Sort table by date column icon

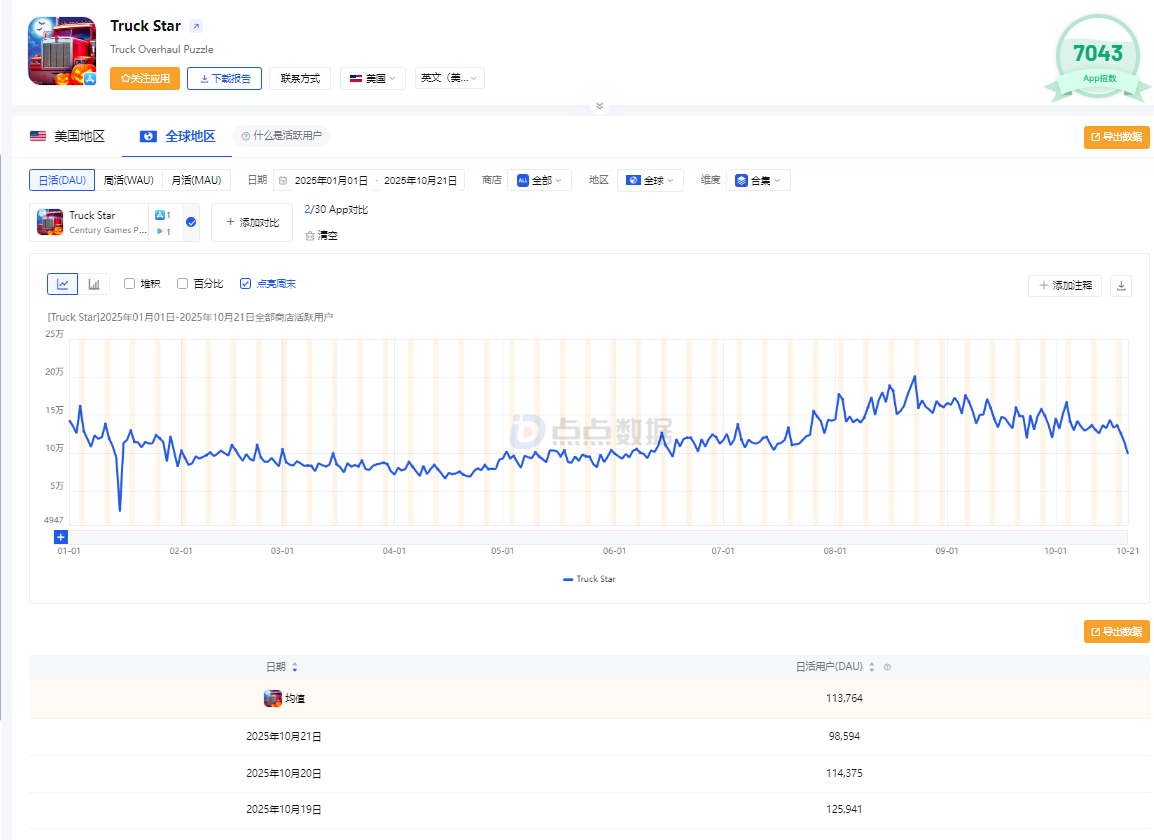(294, 667)
